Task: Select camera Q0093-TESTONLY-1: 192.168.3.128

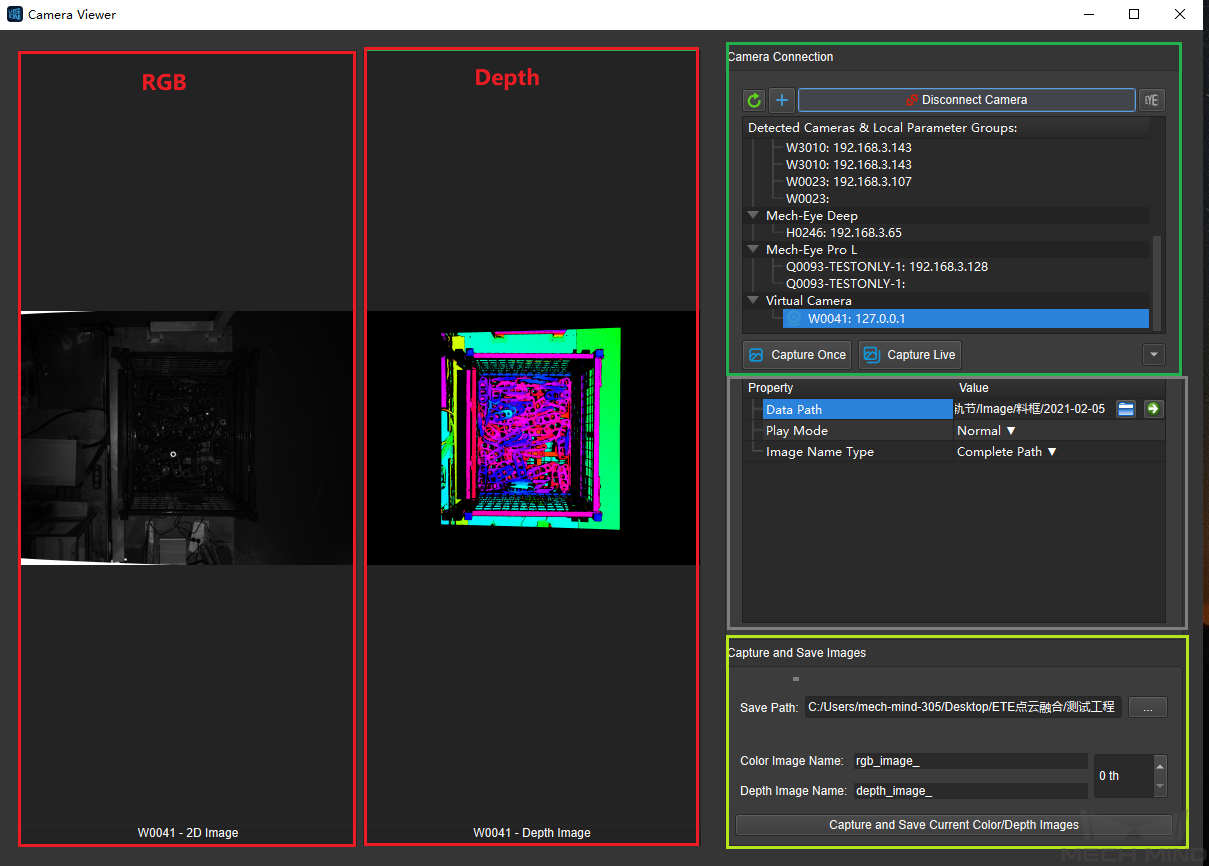Action: pos(887,267)
